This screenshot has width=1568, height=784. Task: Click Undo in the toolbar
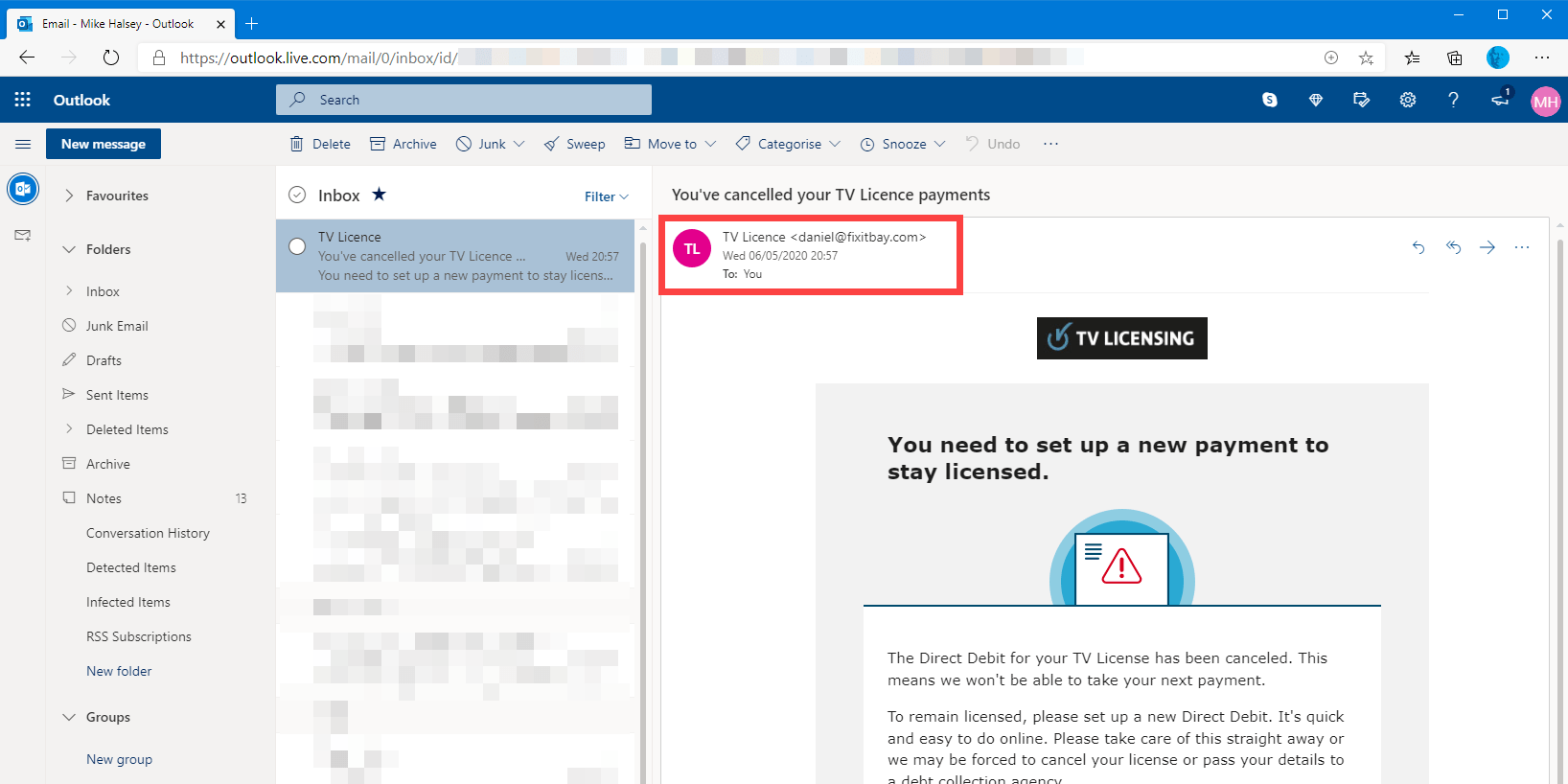coord(993,144)
